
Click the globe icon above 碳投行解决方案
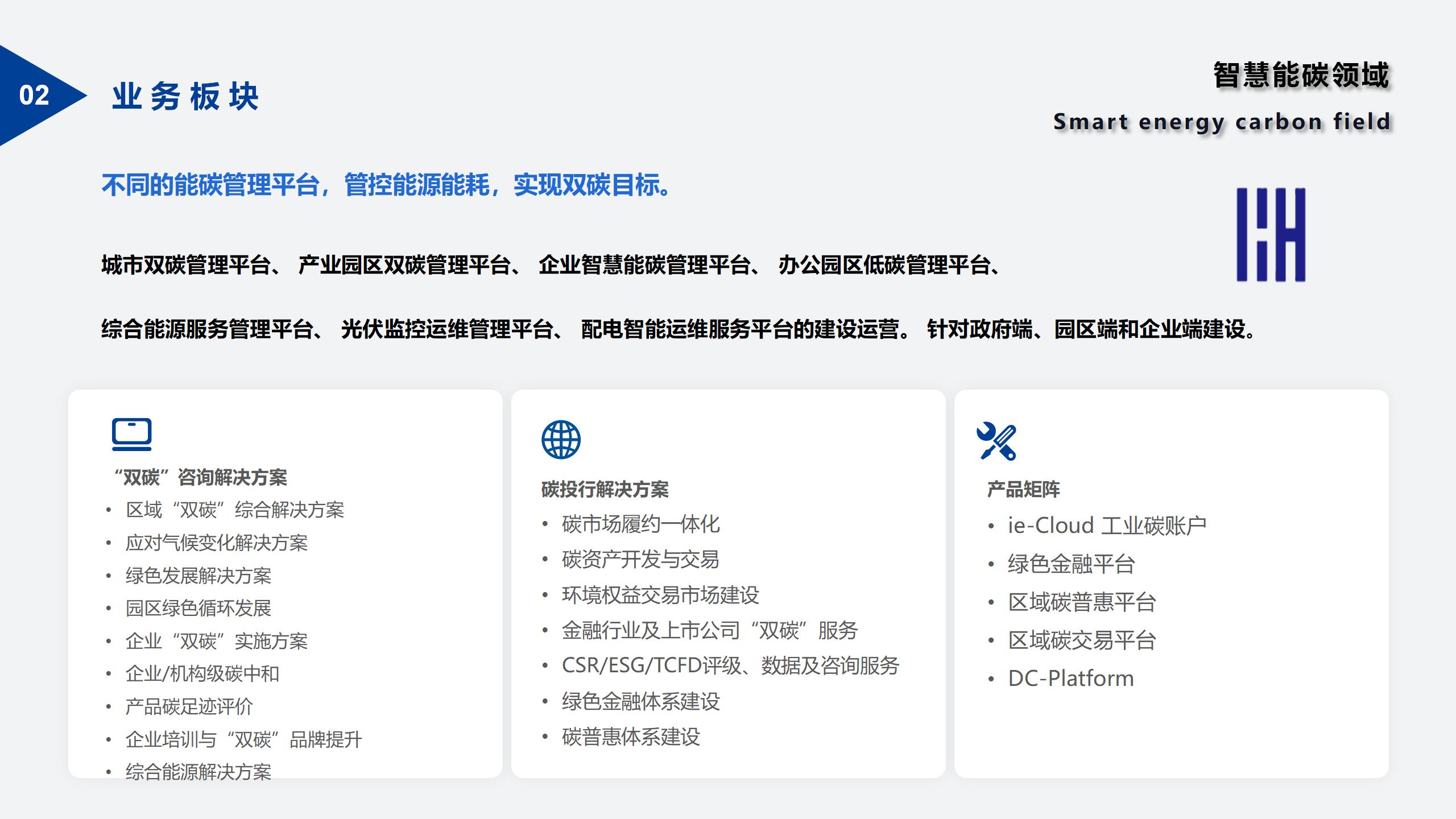coord(561,440)
